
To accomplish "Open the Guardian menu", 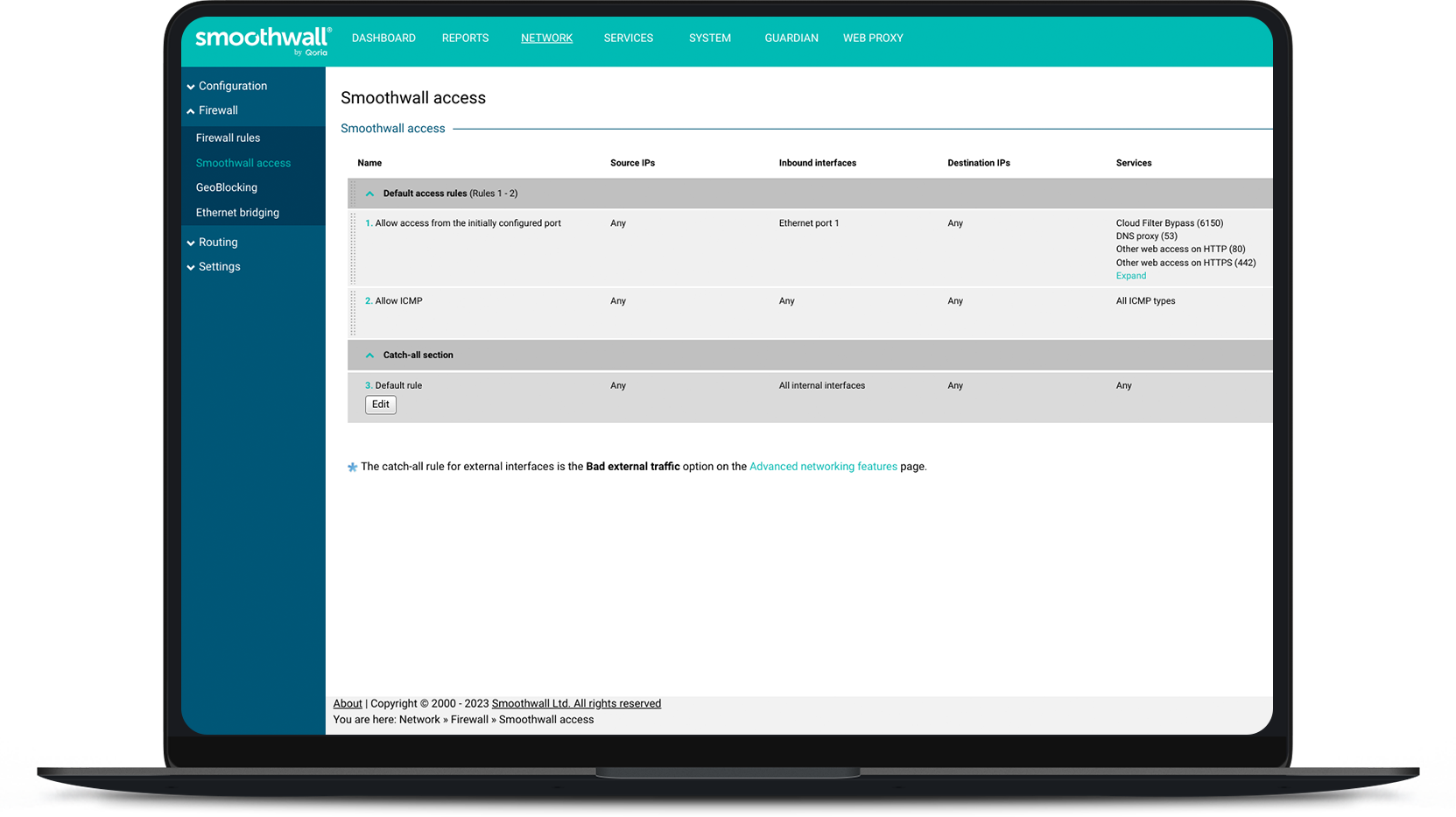I will tap(791, 38).
